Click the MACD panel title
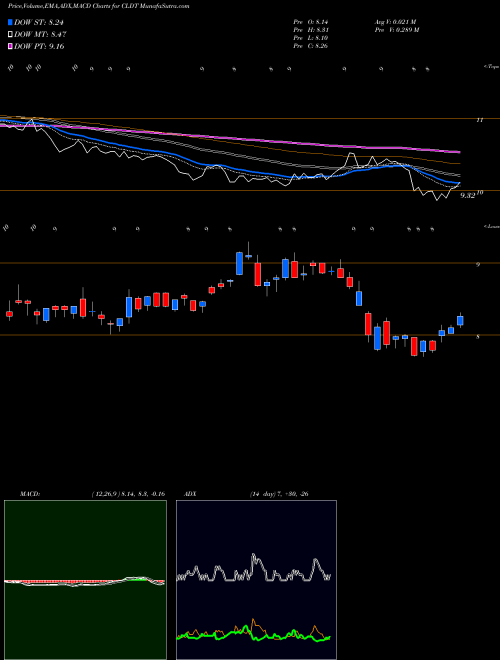 tap(30, 494)
